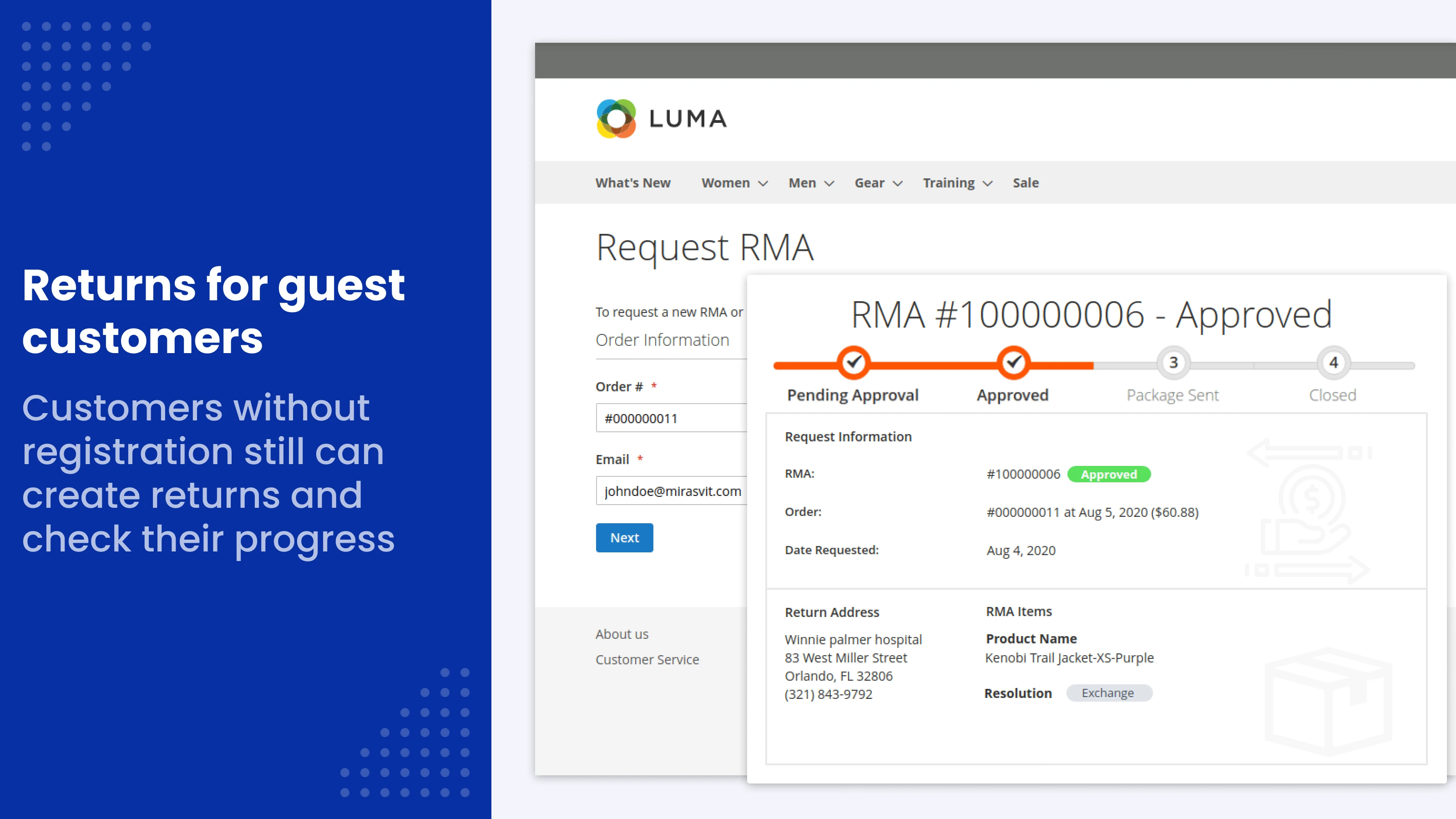Click the Approved step checkmark icon

[x=1012, y=364]
